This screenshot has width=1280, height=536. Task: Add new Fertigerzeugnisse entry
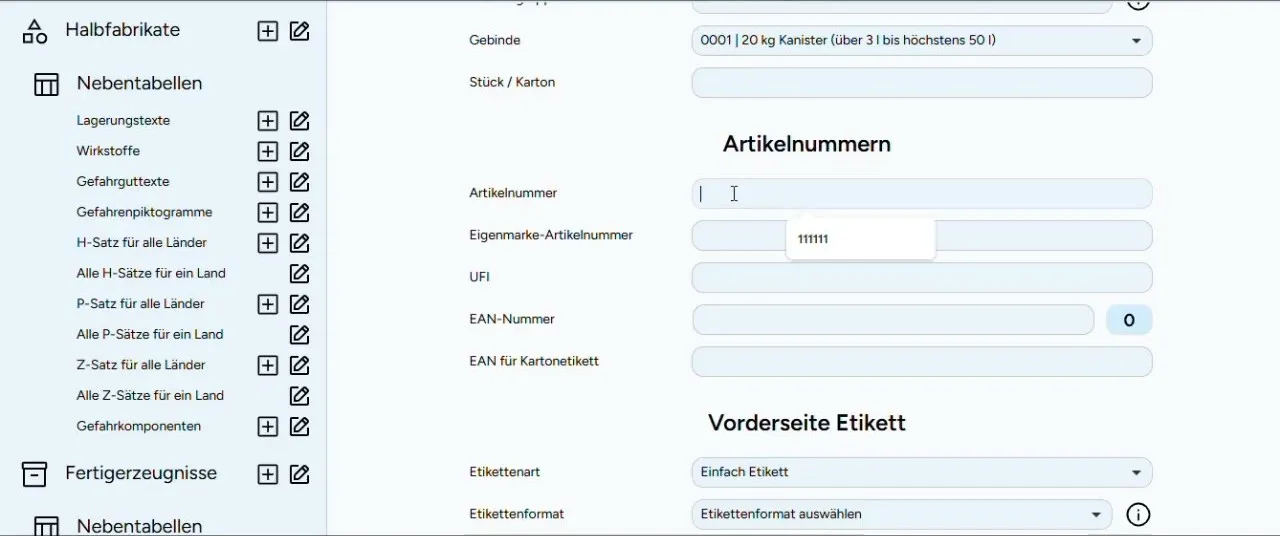267,474
